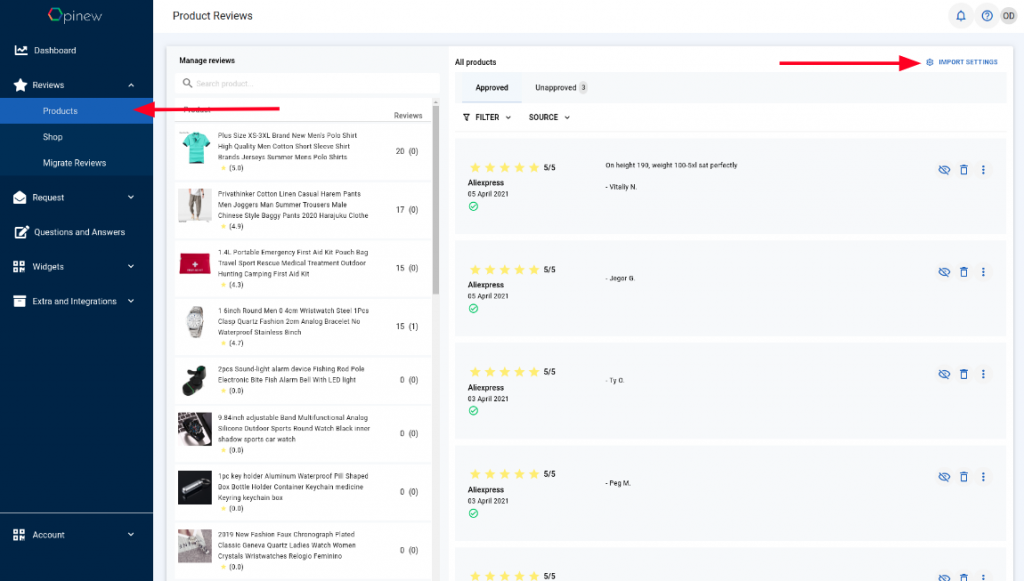Click the red first aid kit thumbnail
The width and height of the screenshot is (1024, 581).
tap(195, 264)
